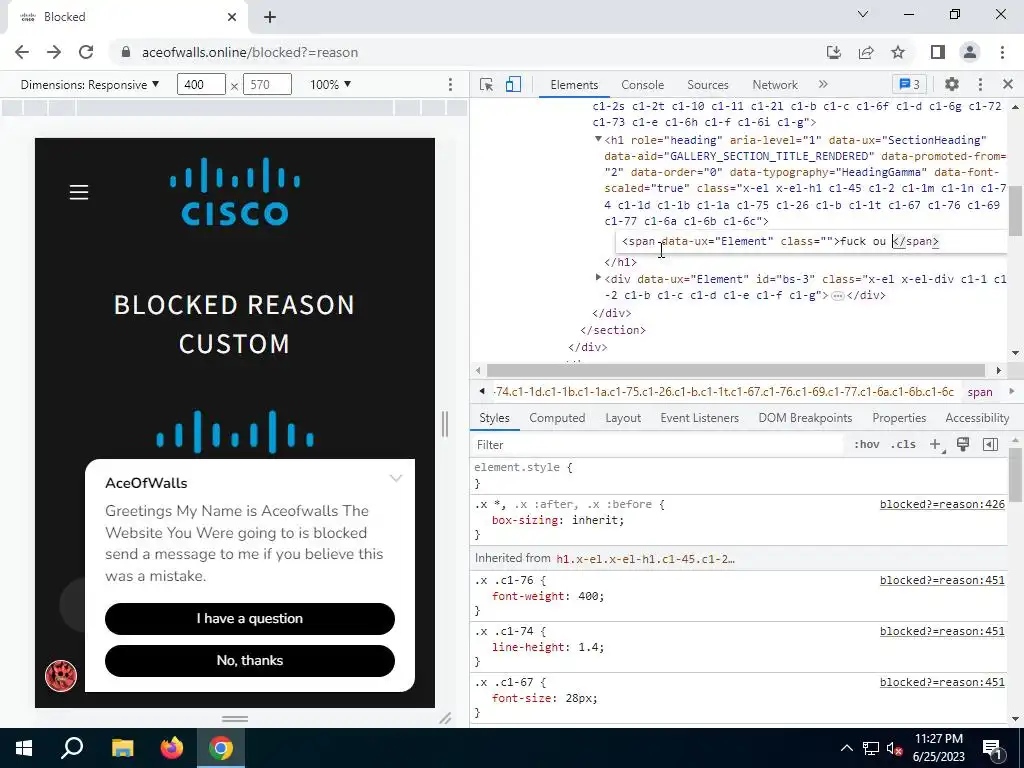This screenshot has width=1024, height=768.
Task: Go back in Chrome
Action: pos(22,52)
